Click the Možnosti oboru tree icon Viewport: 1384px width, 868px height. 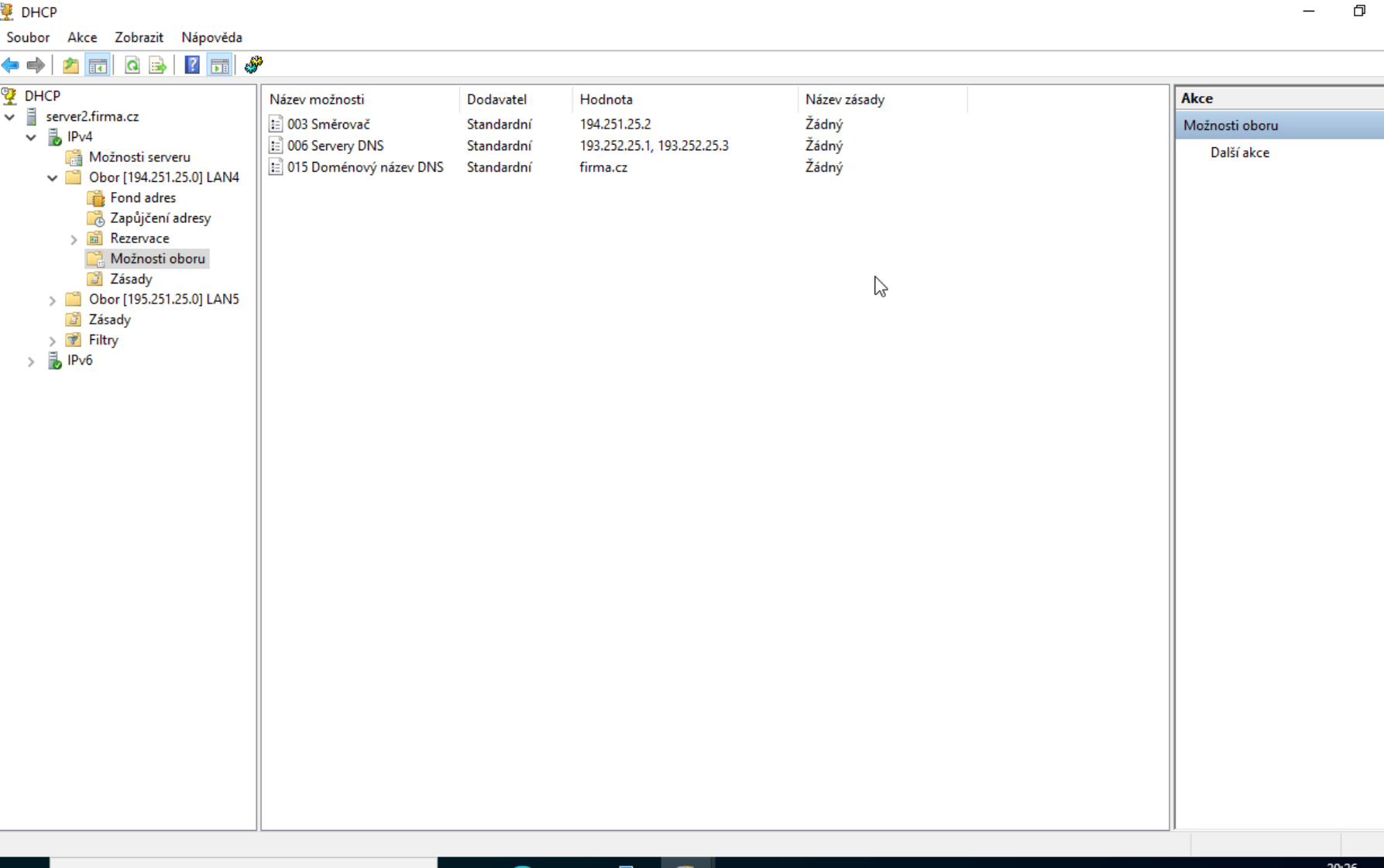[x=95, y=259]
